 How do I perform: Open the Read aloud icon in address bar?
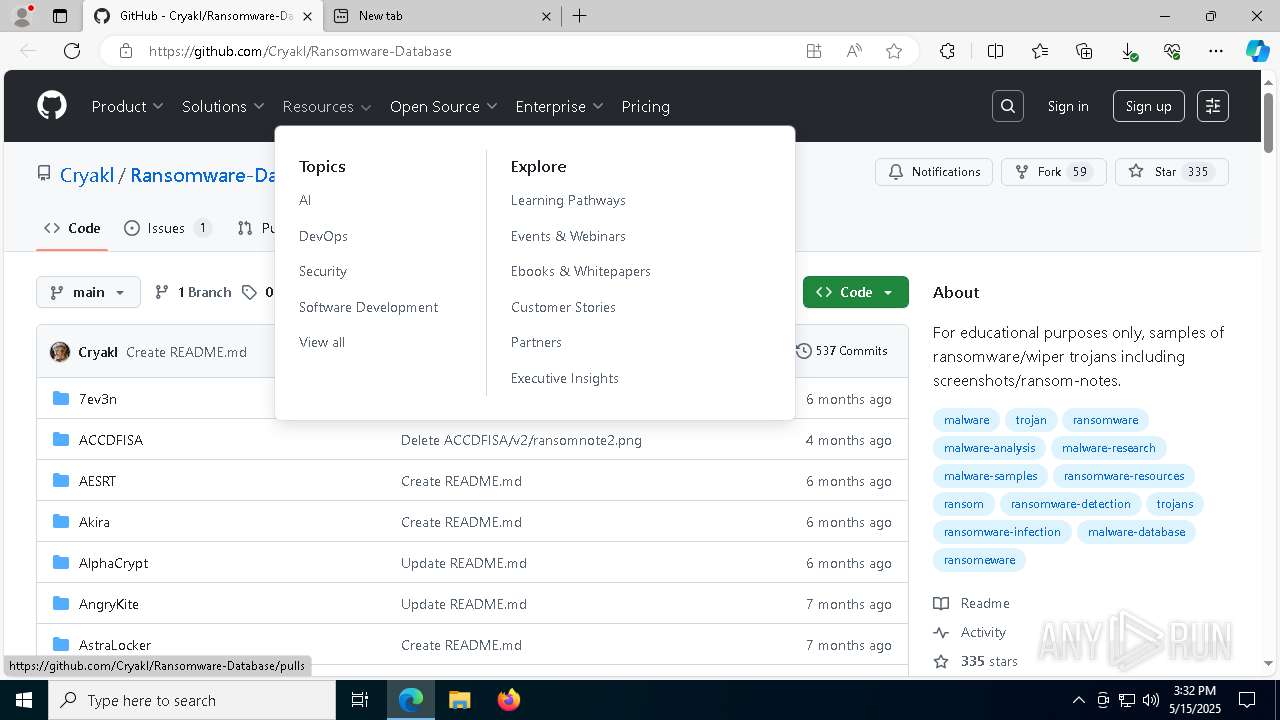pos(854,51)
